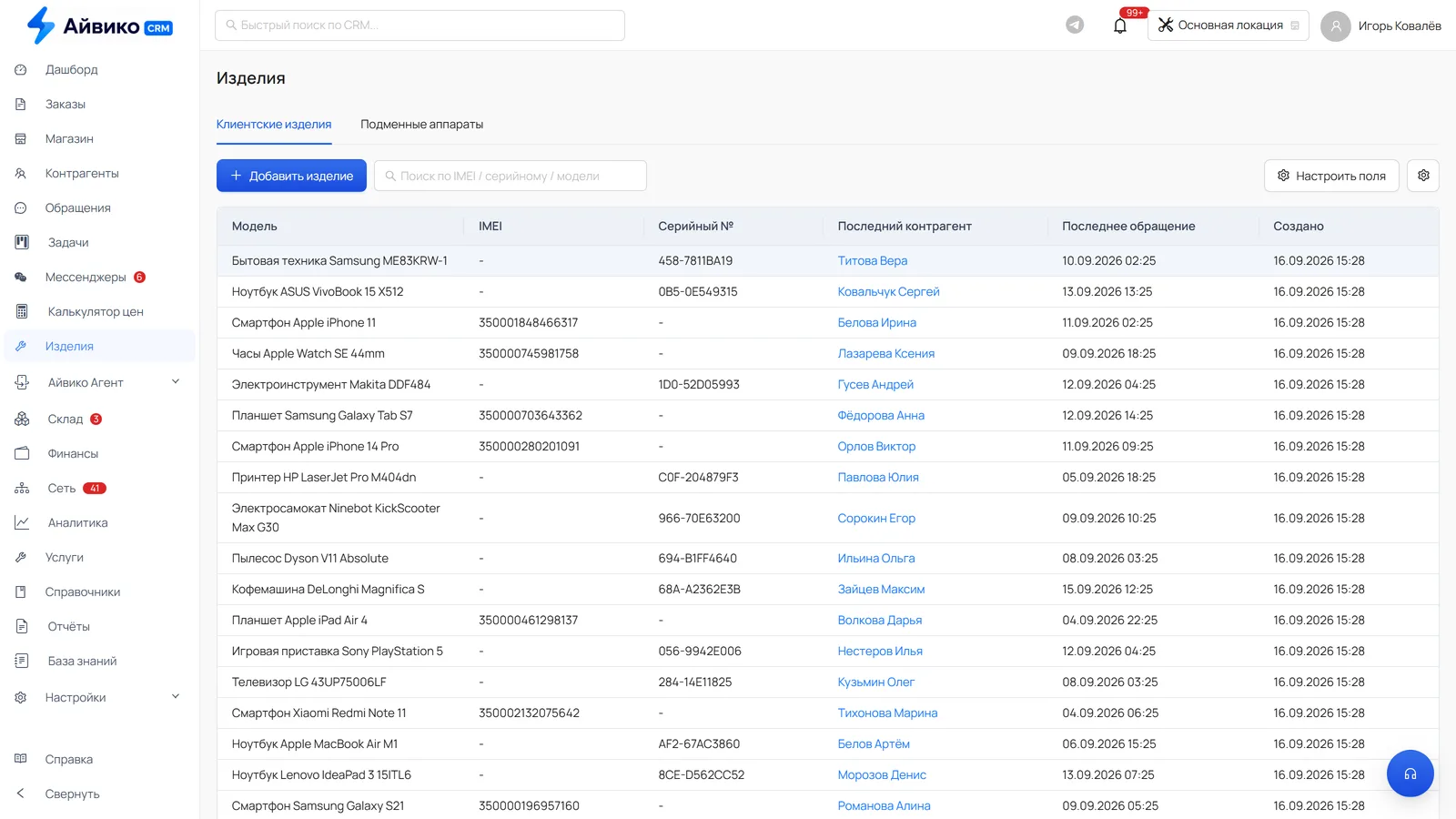This screenshot has height=819, width=1456.
Task: Select the Смартфон Apple iPhone 11 row
Action: 827,323
